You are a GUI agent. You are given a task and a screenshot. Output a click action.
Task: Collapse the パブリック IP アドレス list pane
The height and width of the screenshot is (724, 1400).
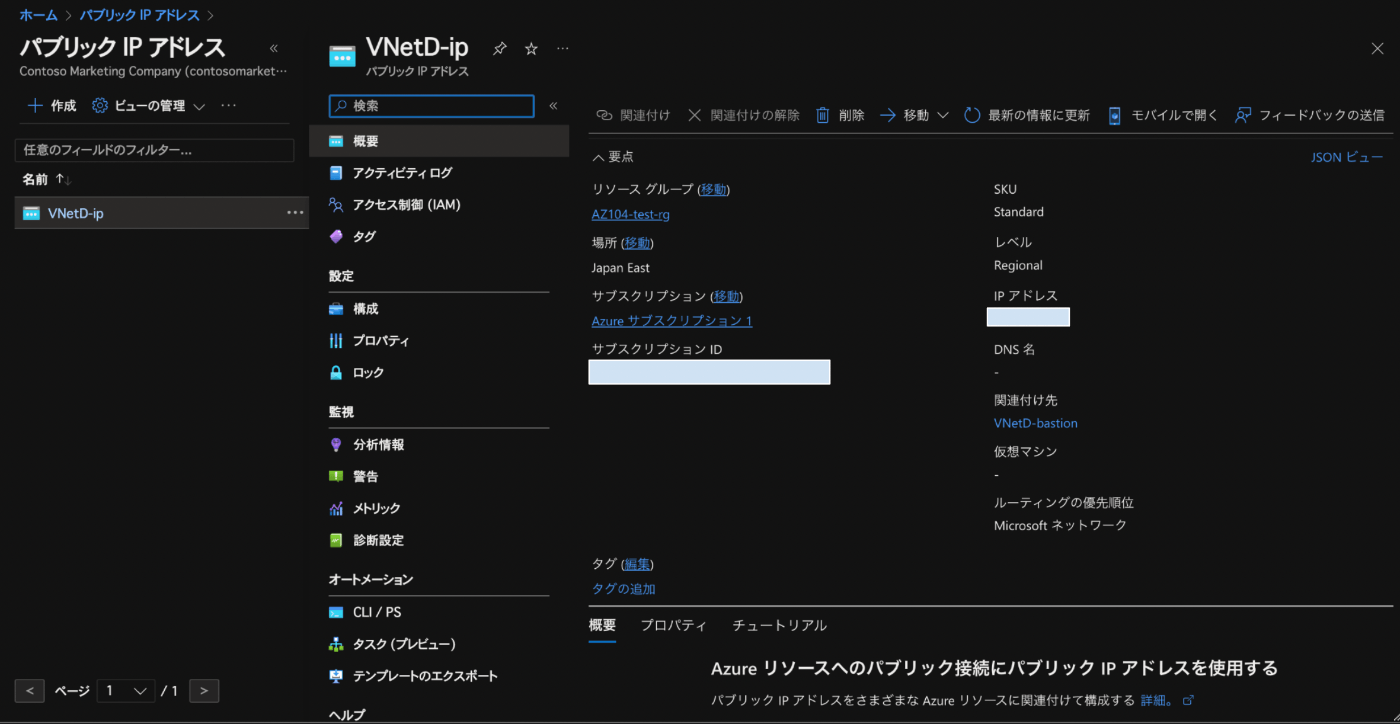[274, 48]
